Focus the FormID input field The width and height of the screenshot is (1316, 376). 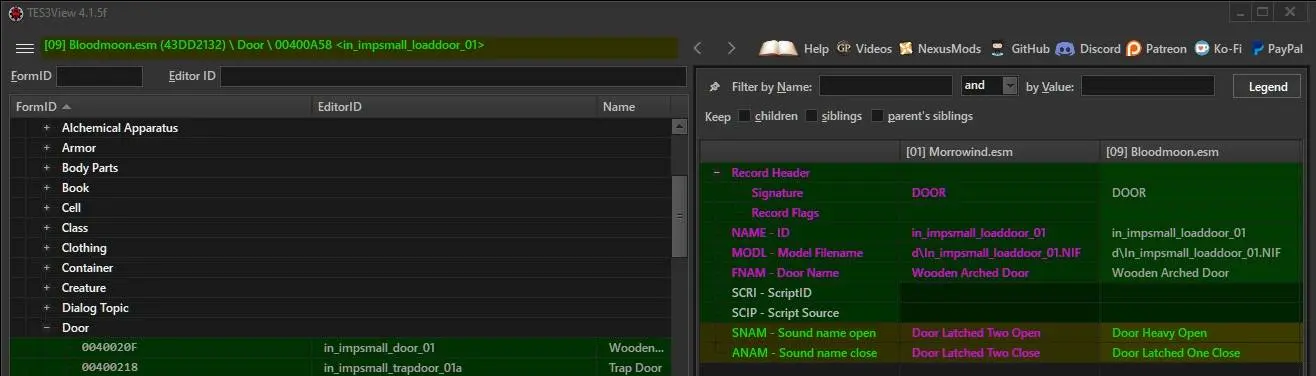100,76
